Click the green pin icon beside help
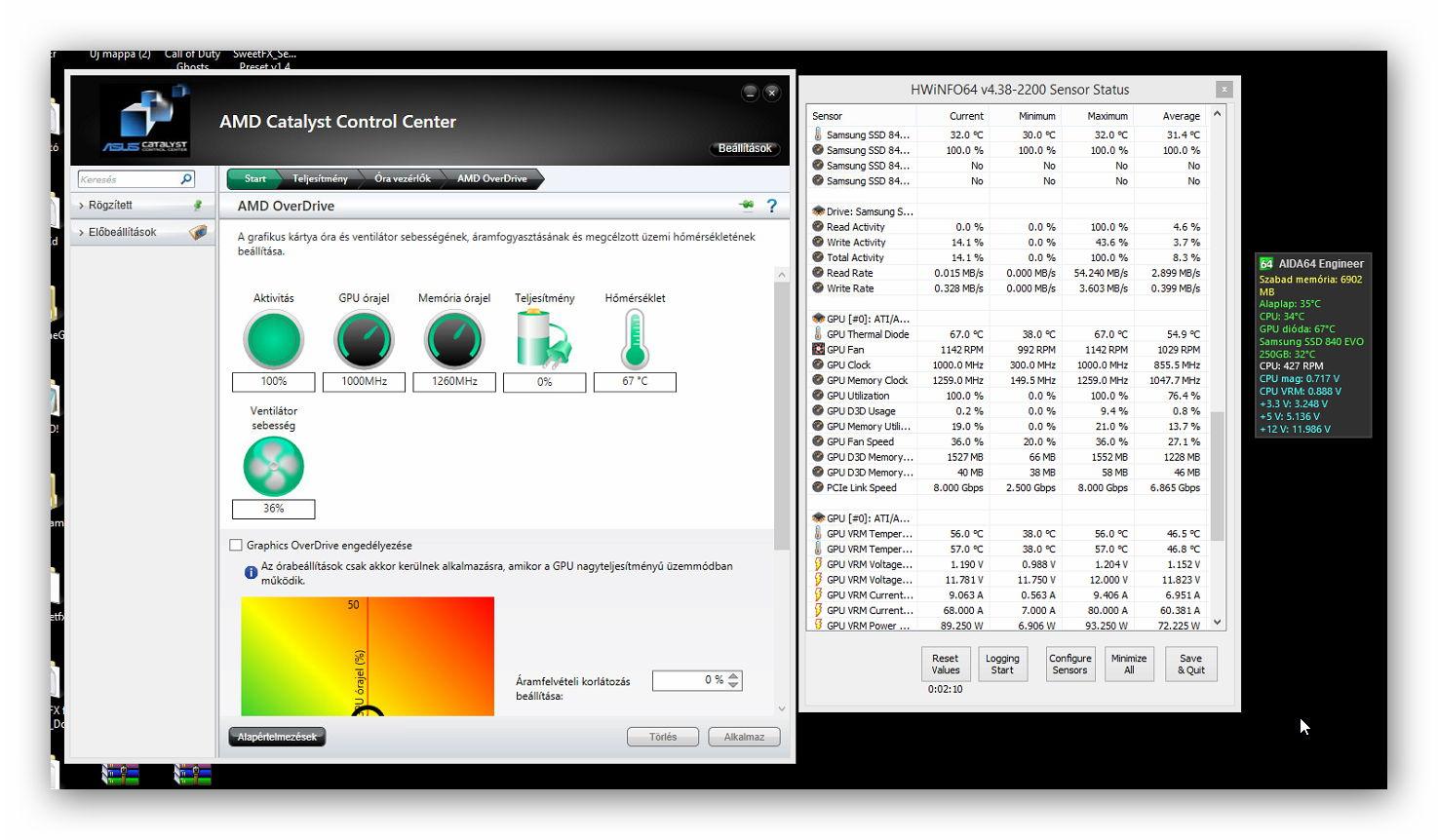1438x840 pixels. [x=747, y=206]
